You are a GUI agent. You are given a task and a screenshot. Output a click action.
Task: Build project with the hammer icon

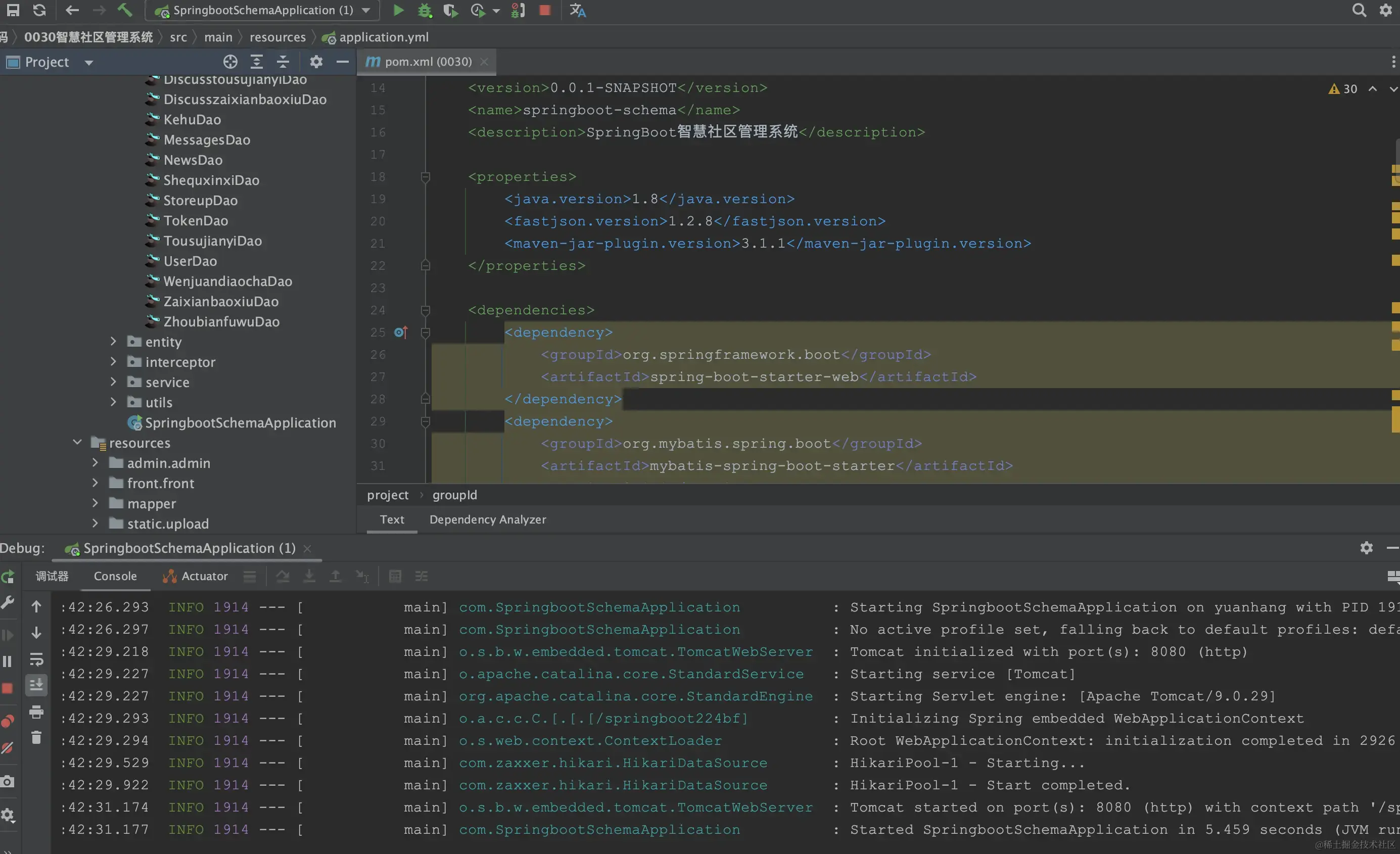pos(125,10)
